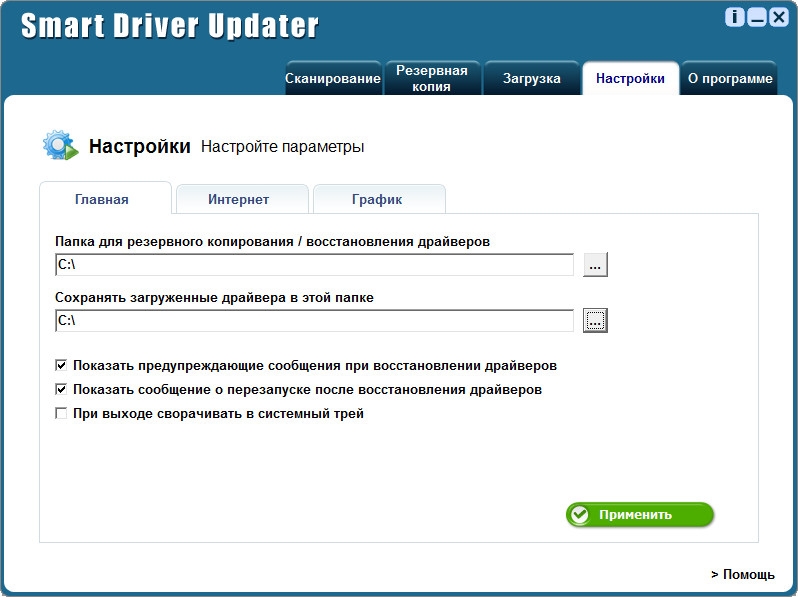The height and width of the screenshot is (597, 798).
Task: Browse for downloaded drivers folder
Action: point(595,321)
